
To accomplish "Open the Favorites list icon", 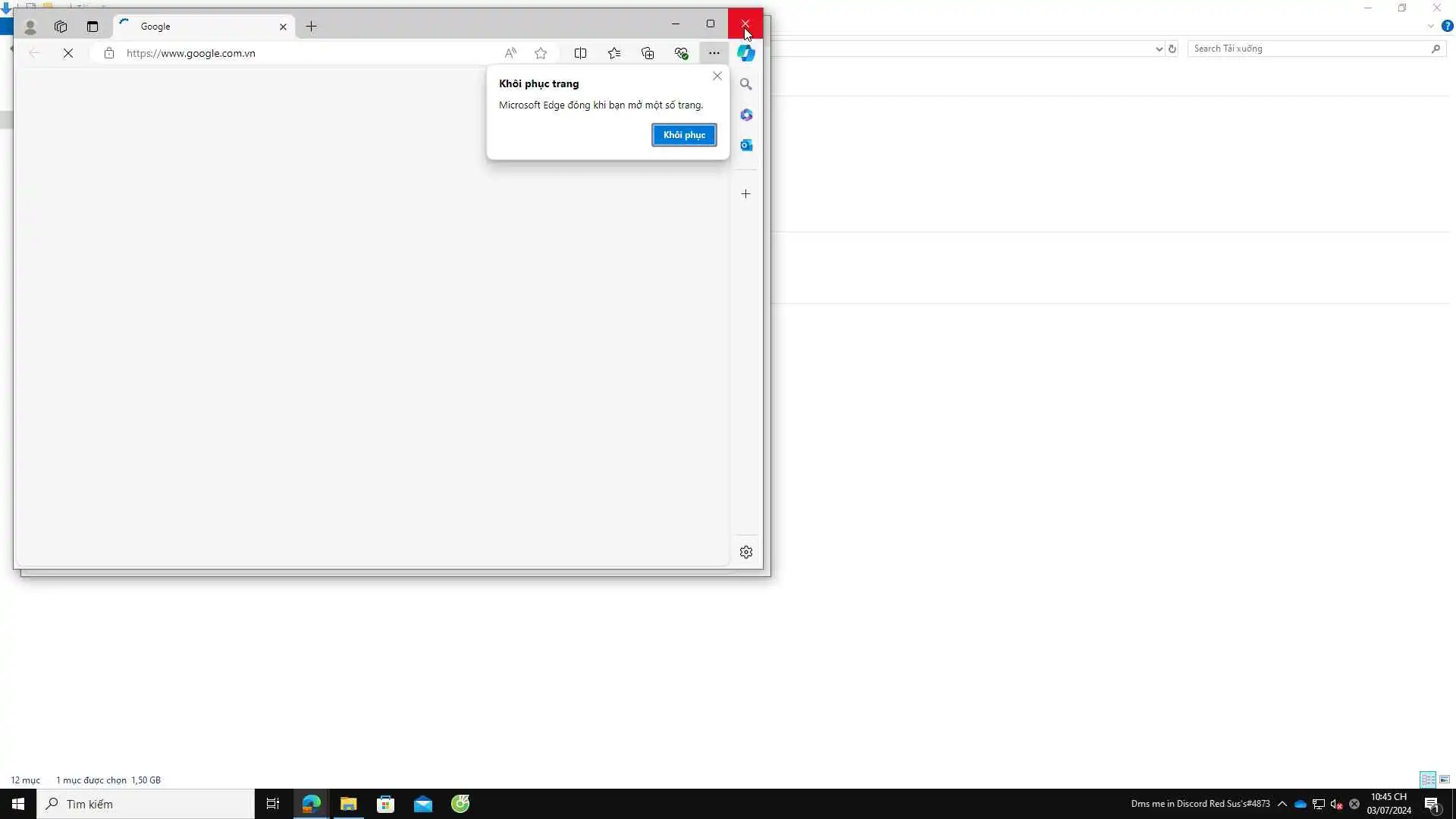I will [x=614, y=53].
